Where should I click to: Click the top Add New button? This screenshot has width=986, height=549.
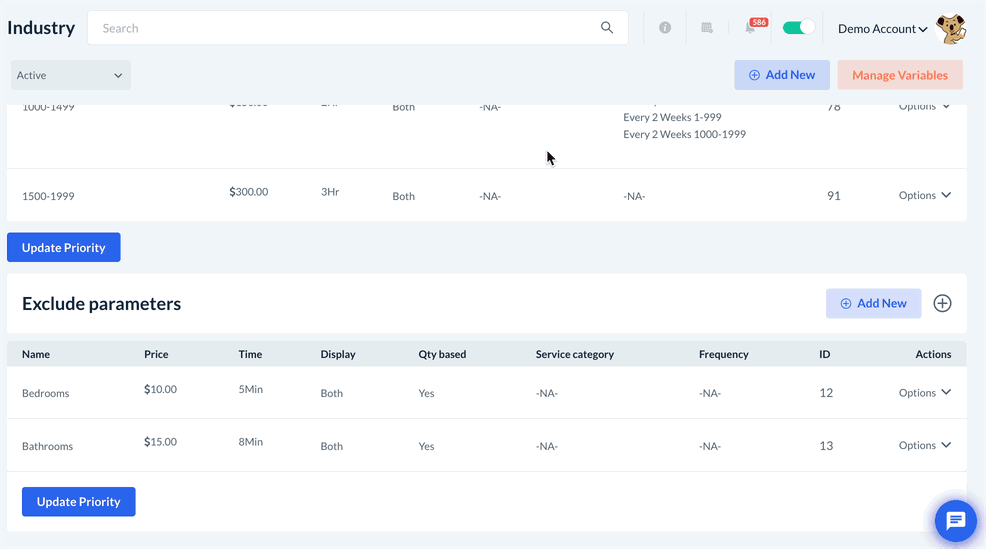tap(782, 75)
